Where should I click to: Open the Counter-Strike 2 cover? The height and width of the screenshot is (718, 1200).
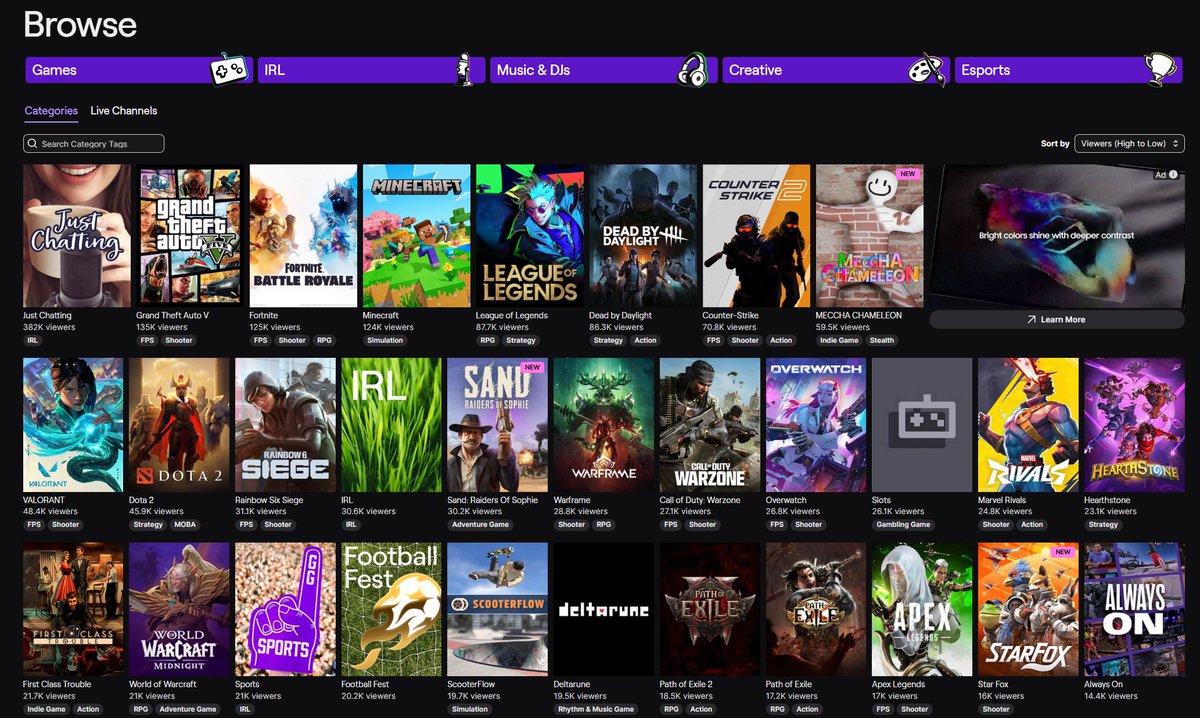756,236
